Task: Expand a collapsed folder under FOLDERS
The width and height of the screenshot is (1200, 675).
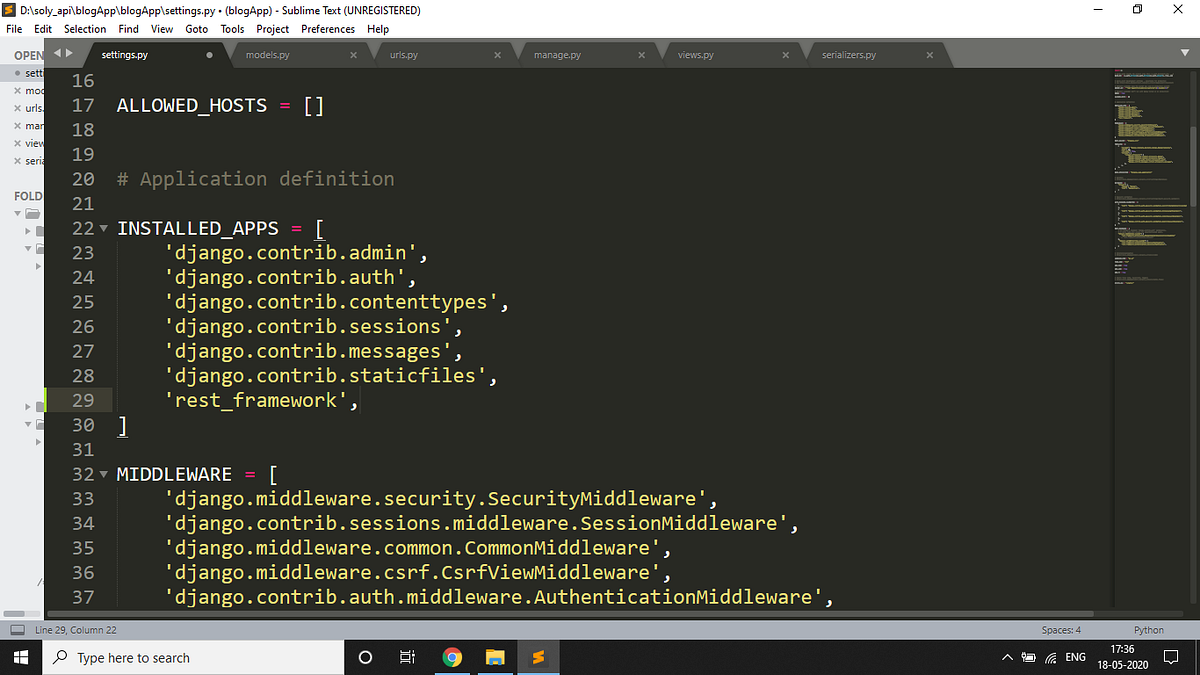Action: (28, 232)
